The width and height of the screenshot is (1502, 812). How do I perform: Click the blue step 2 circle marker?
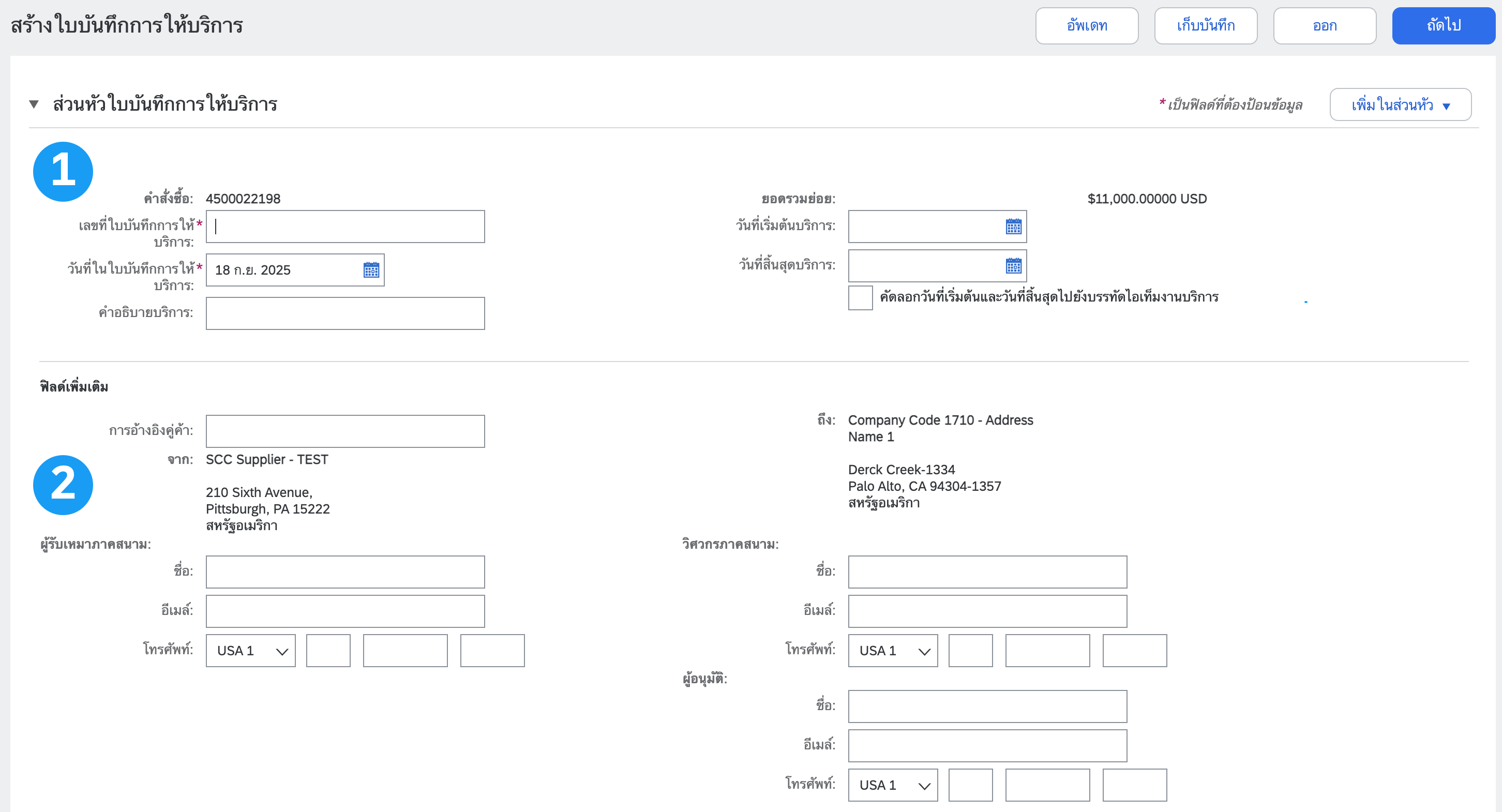[x=63, y=485]
